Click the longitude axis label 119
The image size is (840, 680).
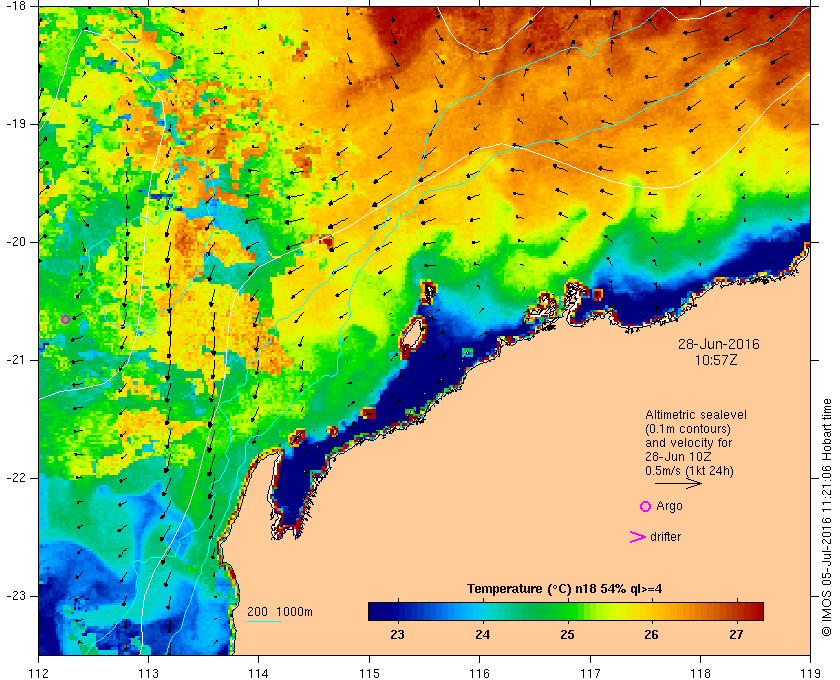click(x=810, y=673)
